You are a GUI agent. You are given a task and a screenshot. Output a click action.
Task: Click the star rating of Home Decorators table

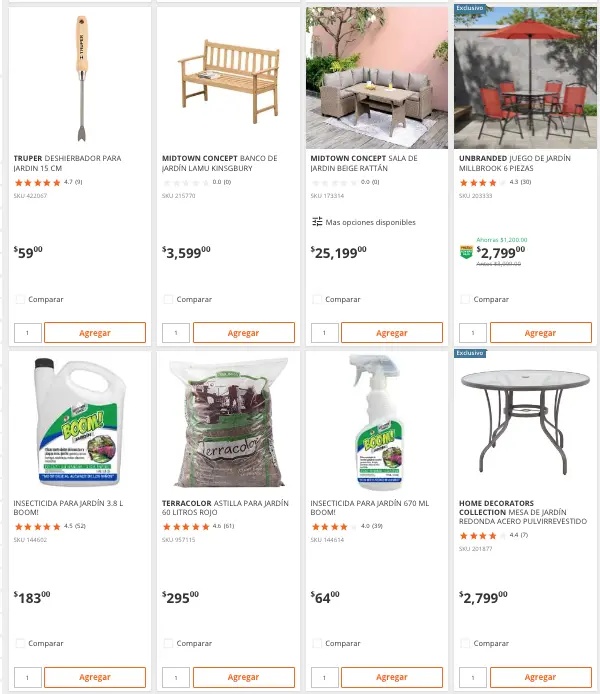[x=482, y=535]
